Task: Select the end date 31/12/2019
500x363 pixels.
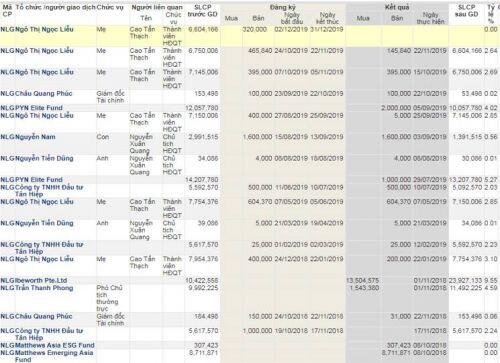Action: (x=327, y=29)
